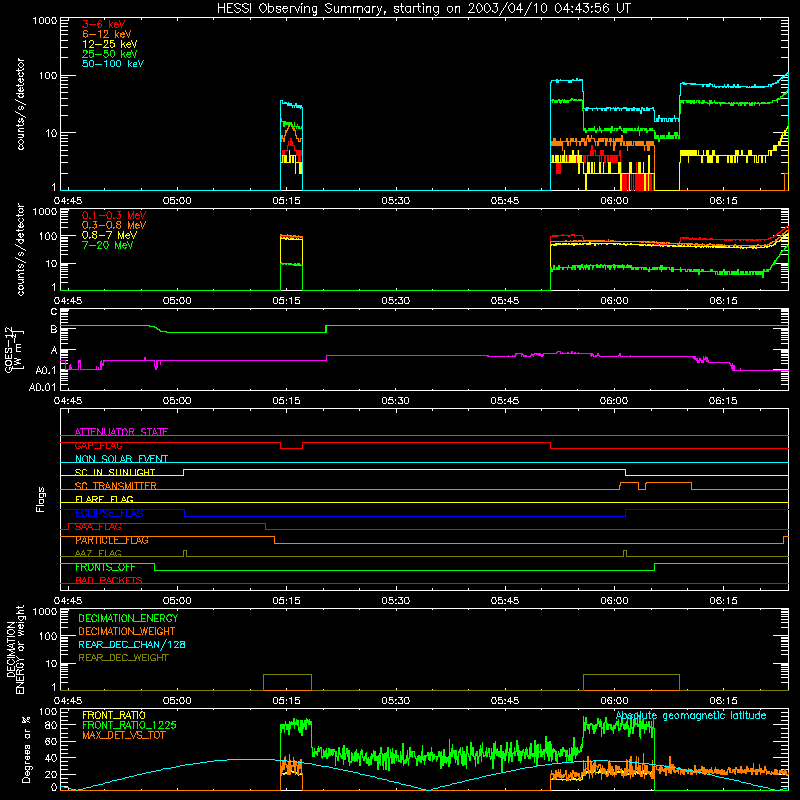Image resolution: width=800 pixels, height=800 pixels.
Task: Click the '0.1-0.3 MeV' legend label
Action: pos(114,215)
